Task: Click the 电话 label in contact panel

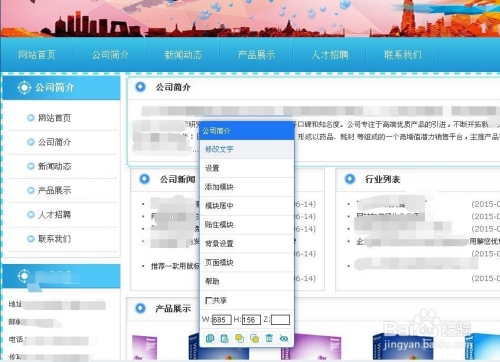Action: [x=16, y=339]
